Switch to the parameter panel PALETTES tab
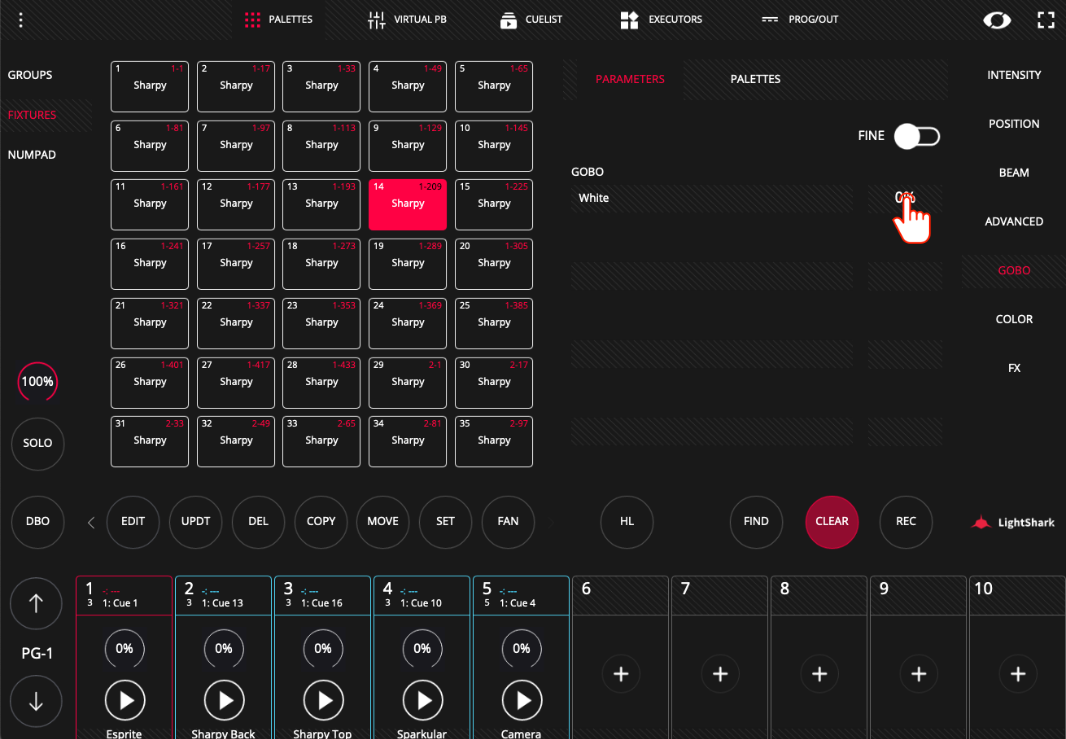 point(755,80)
